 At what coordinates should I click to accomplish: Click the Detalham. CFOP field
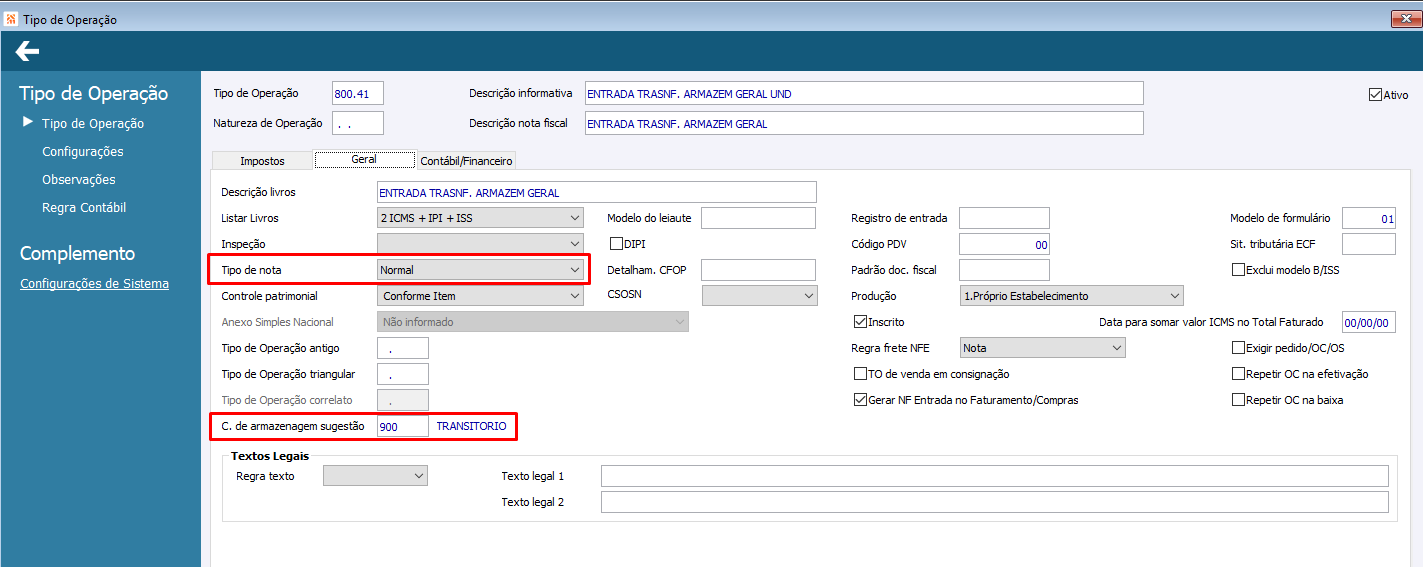point(759,270)
